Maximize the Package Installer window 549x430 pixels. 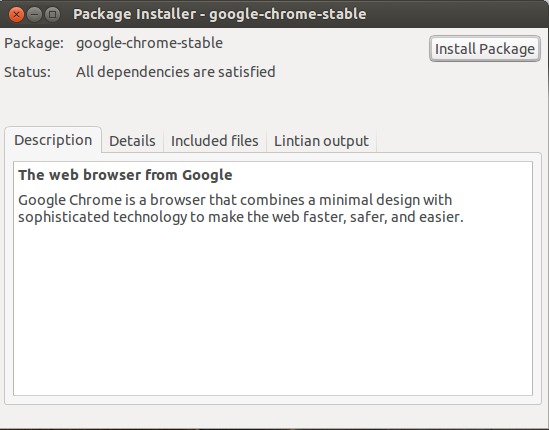point(53,15)
